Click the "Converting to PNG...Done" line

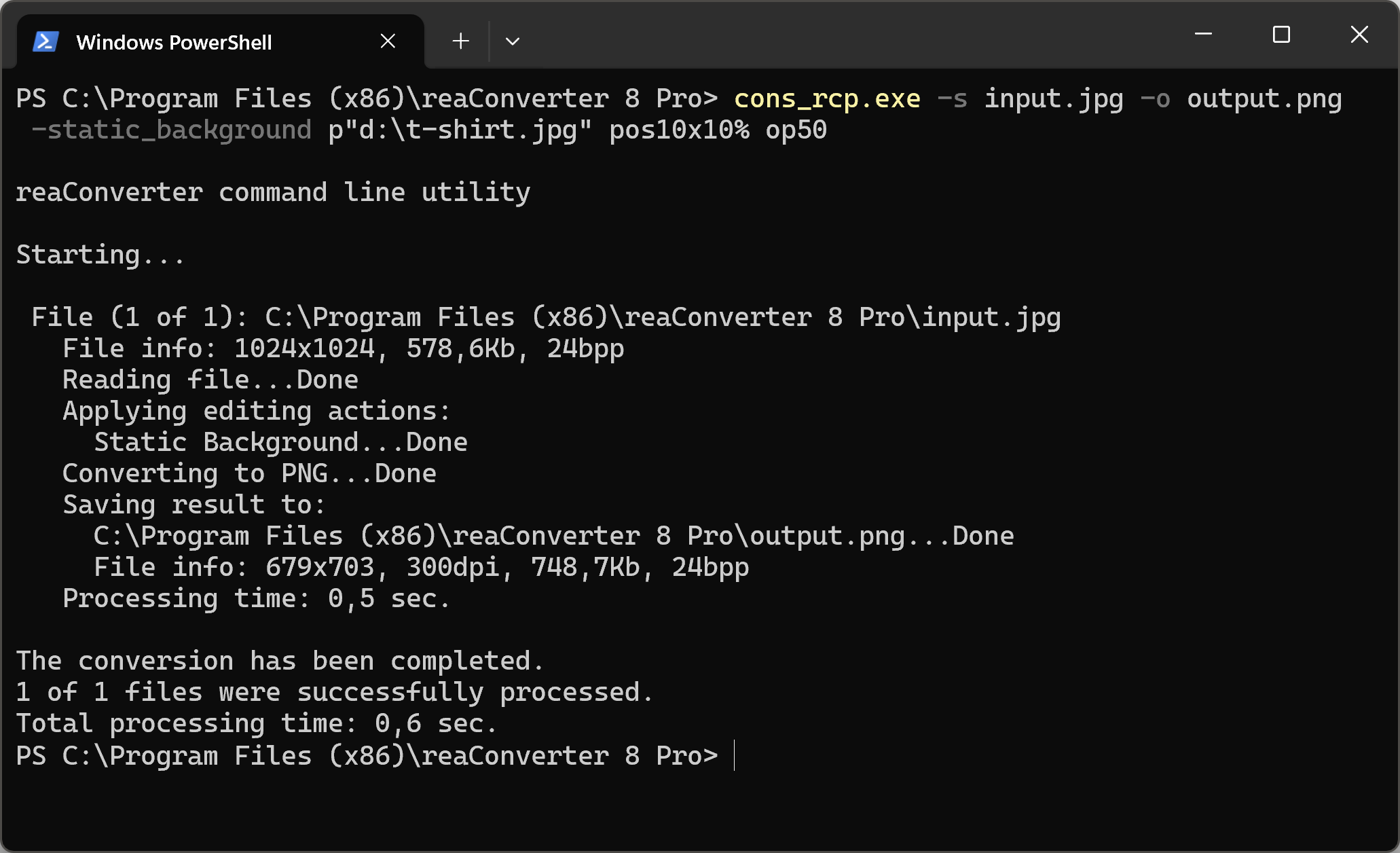click(x=249, y=474)
